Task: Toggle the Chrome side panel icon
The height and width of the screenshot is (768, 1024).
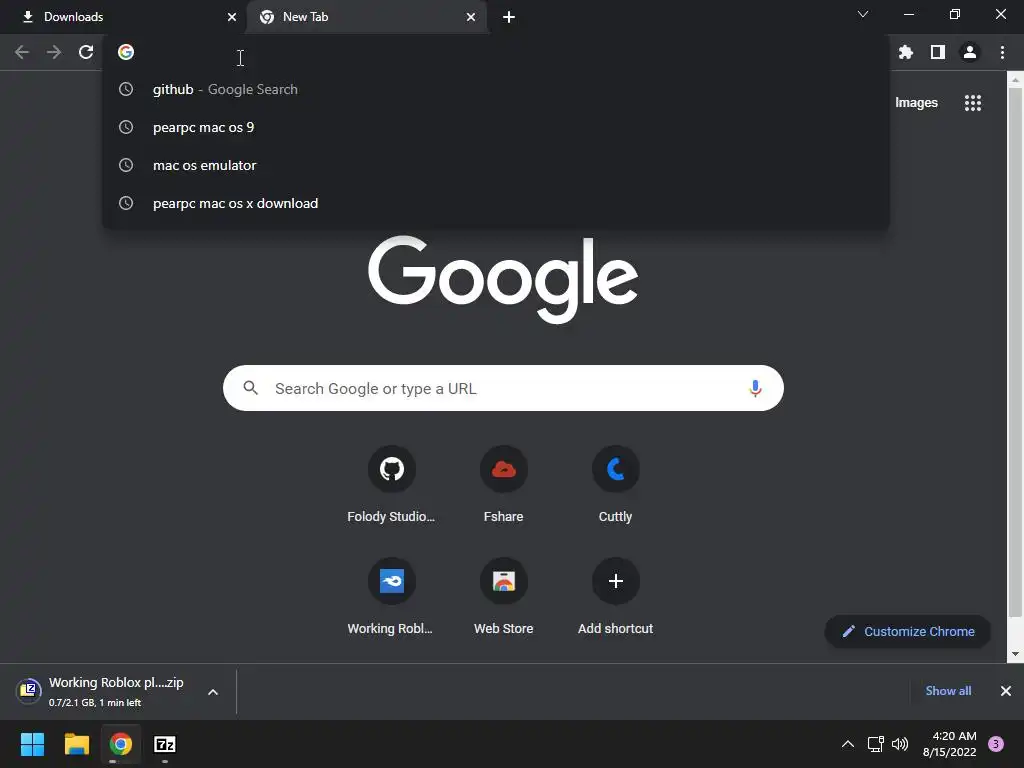Action: pos(938,52)
